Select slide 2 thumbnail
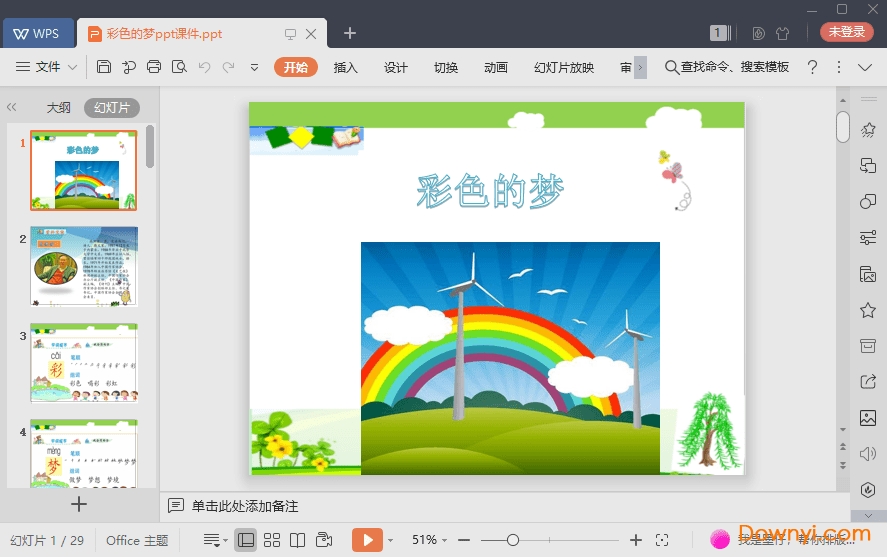The image size is (887, 557). point(84,266)
